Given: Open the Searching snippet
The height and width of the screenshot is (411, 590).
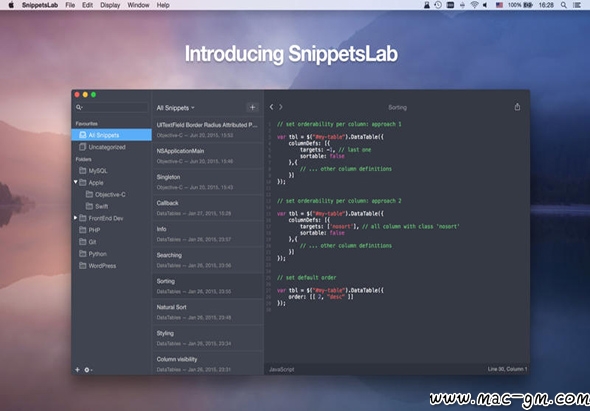Looking at the screenshot, I should (208, 260).
